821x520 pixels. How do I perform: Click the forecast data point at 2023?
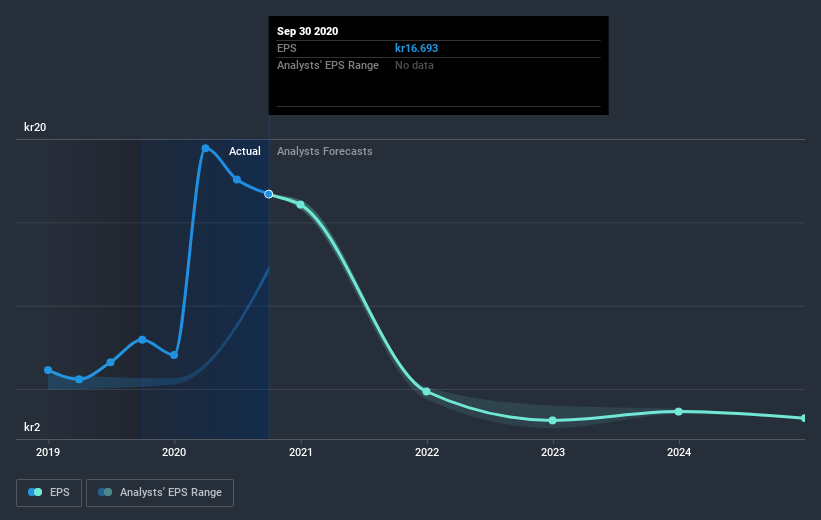(x=553, y=421)
